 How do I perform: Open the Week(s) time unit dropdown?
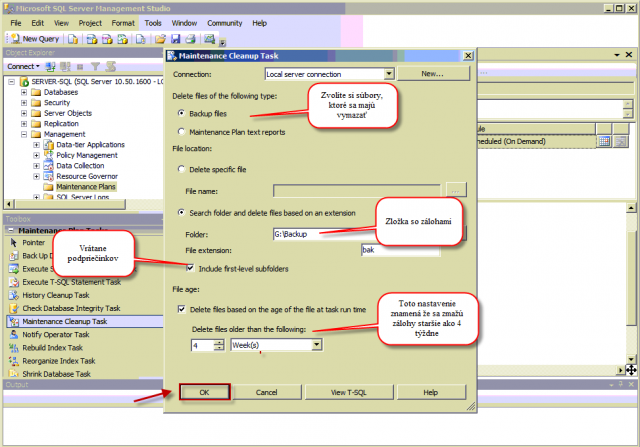(317, 345)
